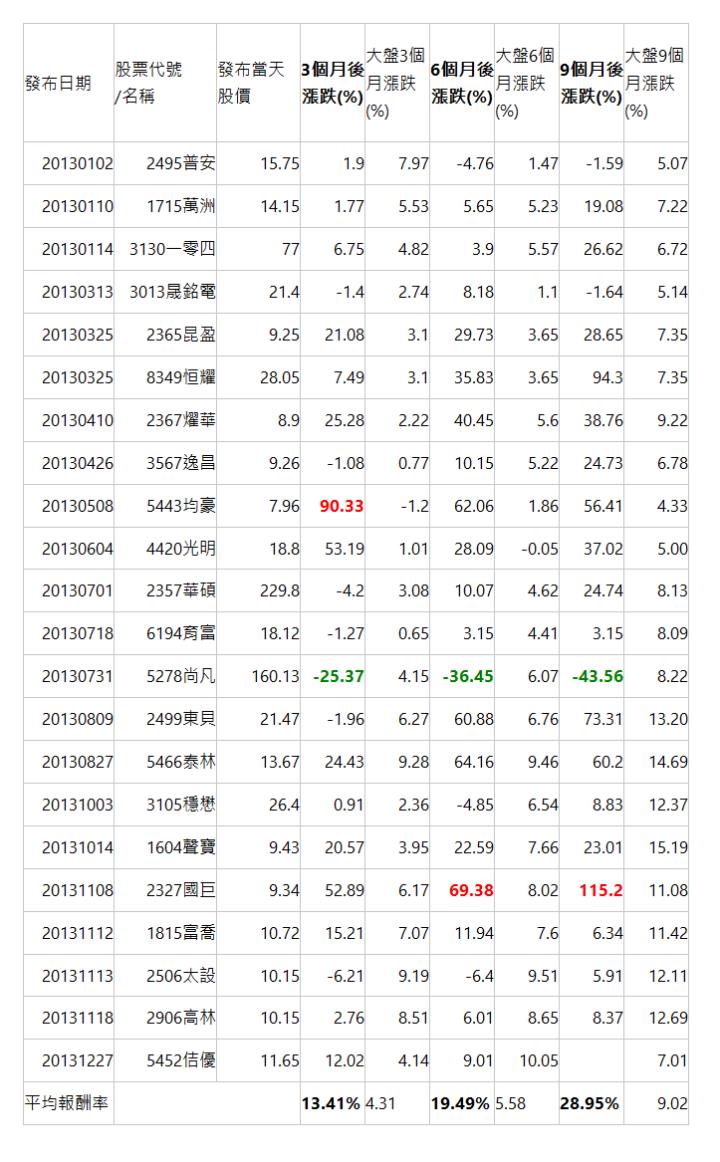This screenshot has height=1162, width=720.
Task: Select stock name 2906高林
Action: pos(181,1018)
